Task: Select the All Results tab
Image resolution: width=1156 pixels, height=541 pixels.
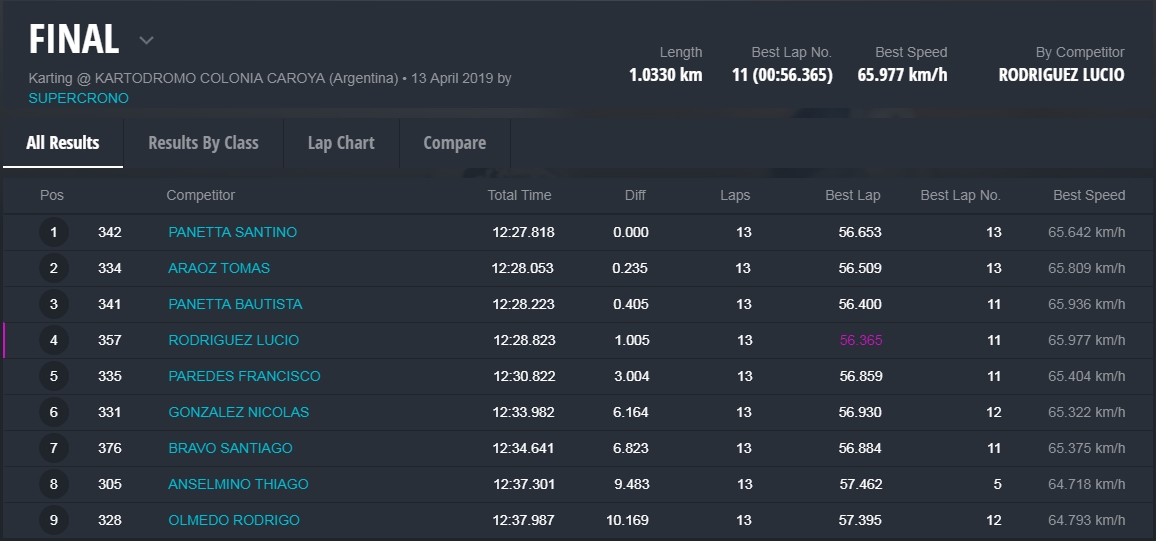Action: tap(63, 143)
